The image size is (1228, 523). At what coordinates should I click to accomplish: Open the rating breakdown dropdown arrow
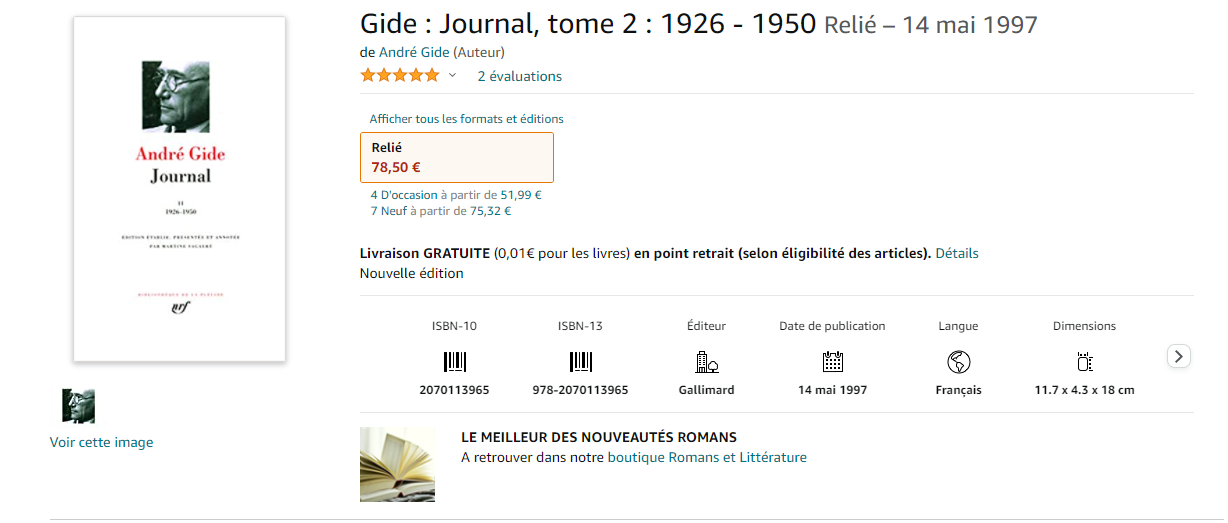[x=452, y=76]
